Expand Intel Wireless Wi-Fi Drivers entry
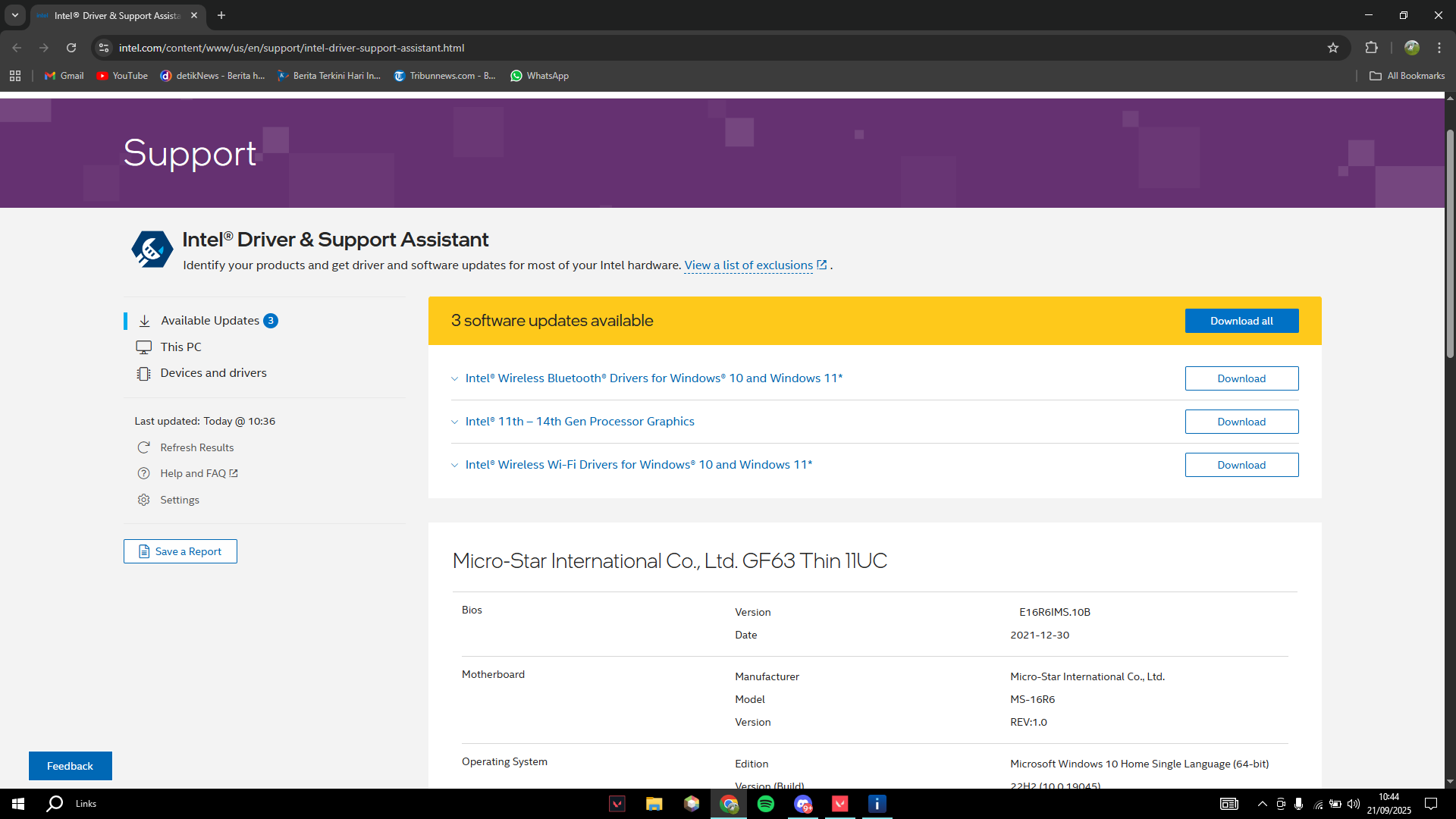Screen dimensions: 1456x819 [x=639, y=465]
